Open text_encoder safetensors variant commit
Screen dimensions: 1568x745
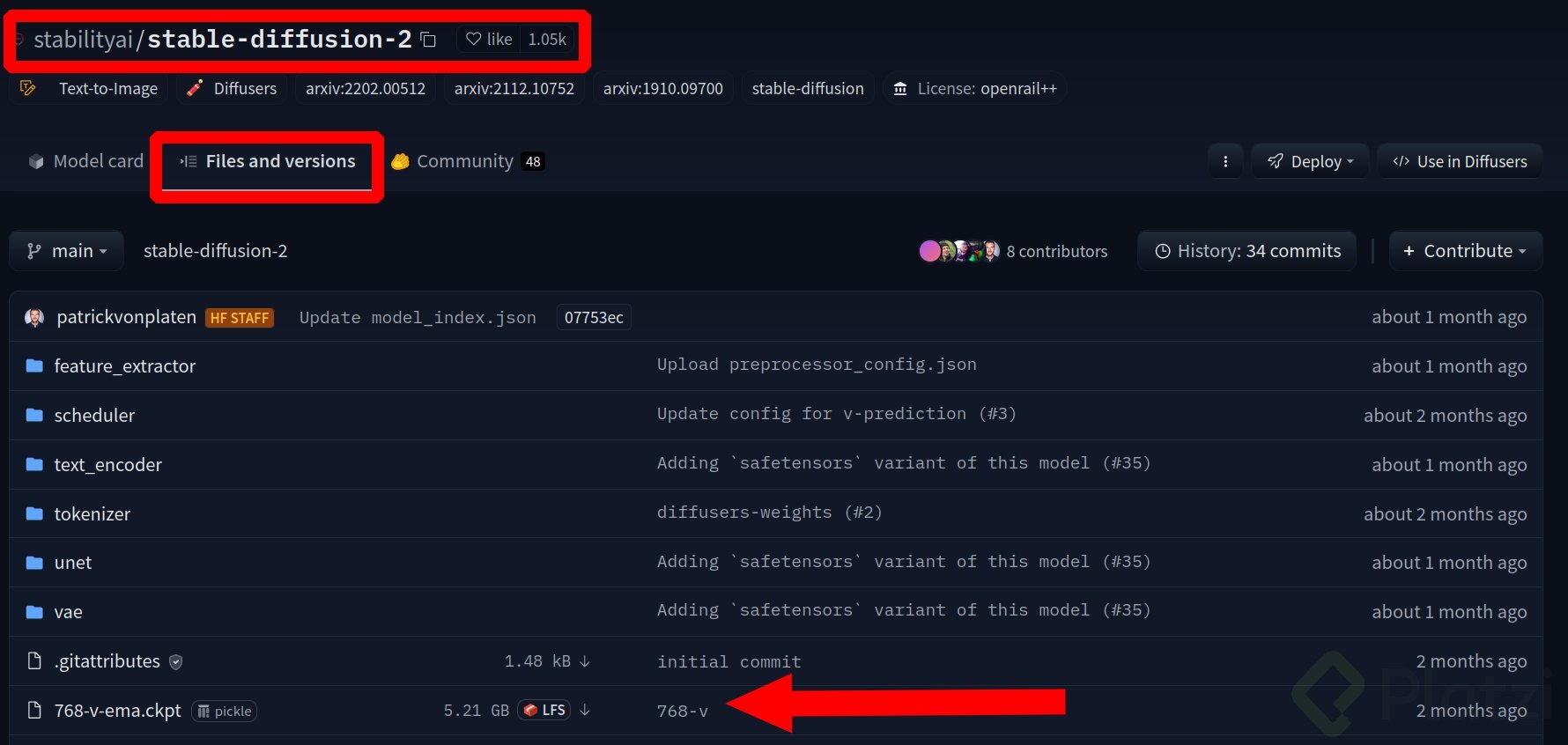904,463
